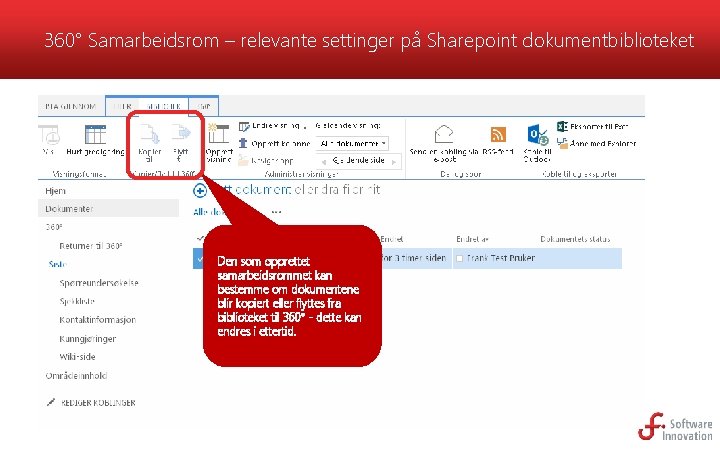
Task: Toggle checkbox before Frank Test Bruker
Action: (459, 259)
